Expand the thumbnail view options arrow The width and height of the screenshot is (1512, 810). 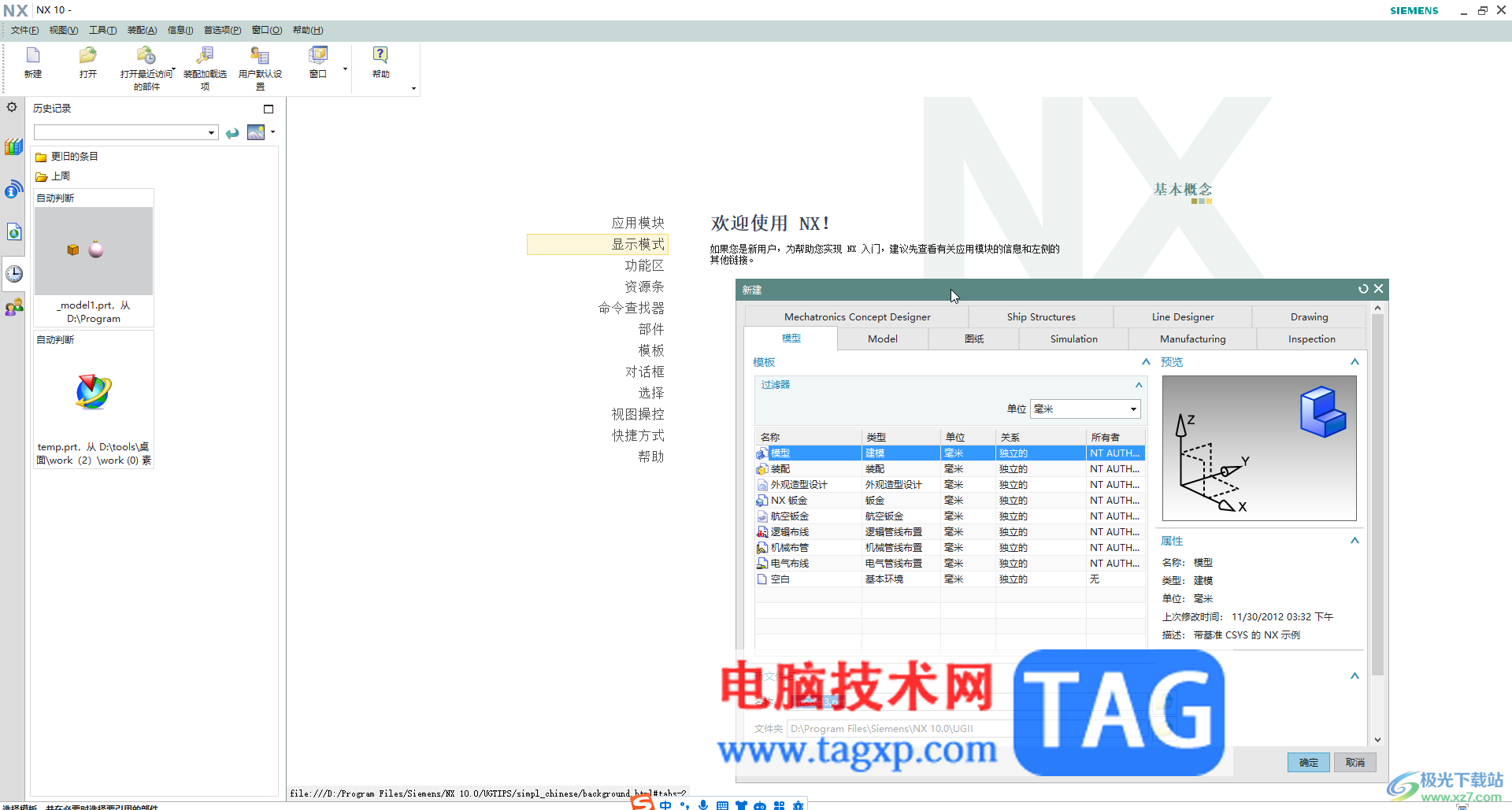(x=272, y=131)
